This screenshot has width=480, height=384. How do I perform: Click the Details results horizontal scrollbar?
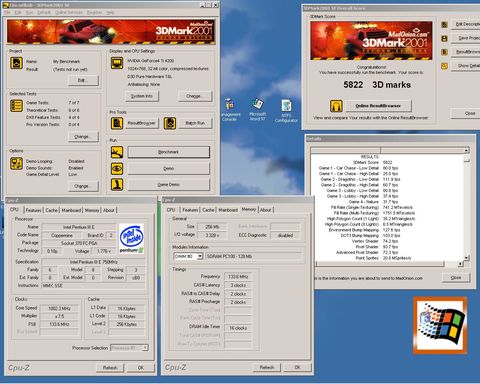tap(390, 264)
